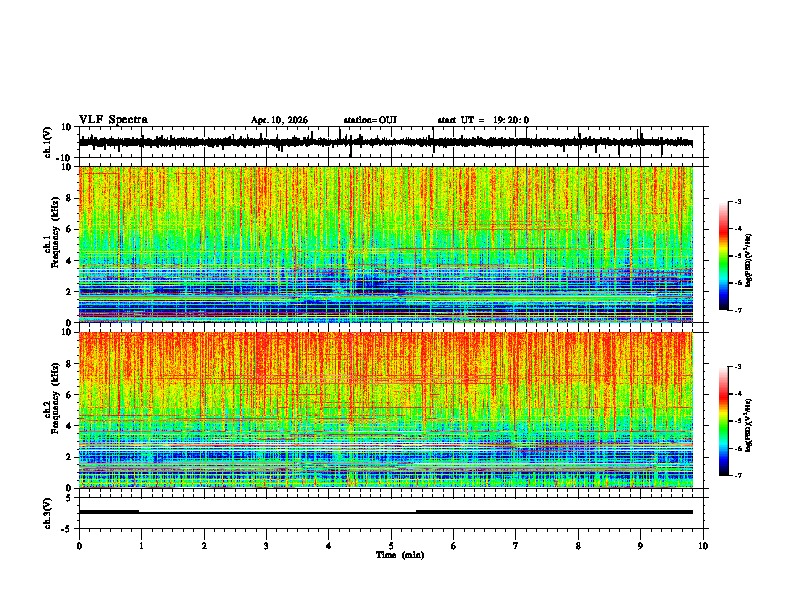Click the 'VLF Spectra' title
792x612 pixels.
click(113, 120)
